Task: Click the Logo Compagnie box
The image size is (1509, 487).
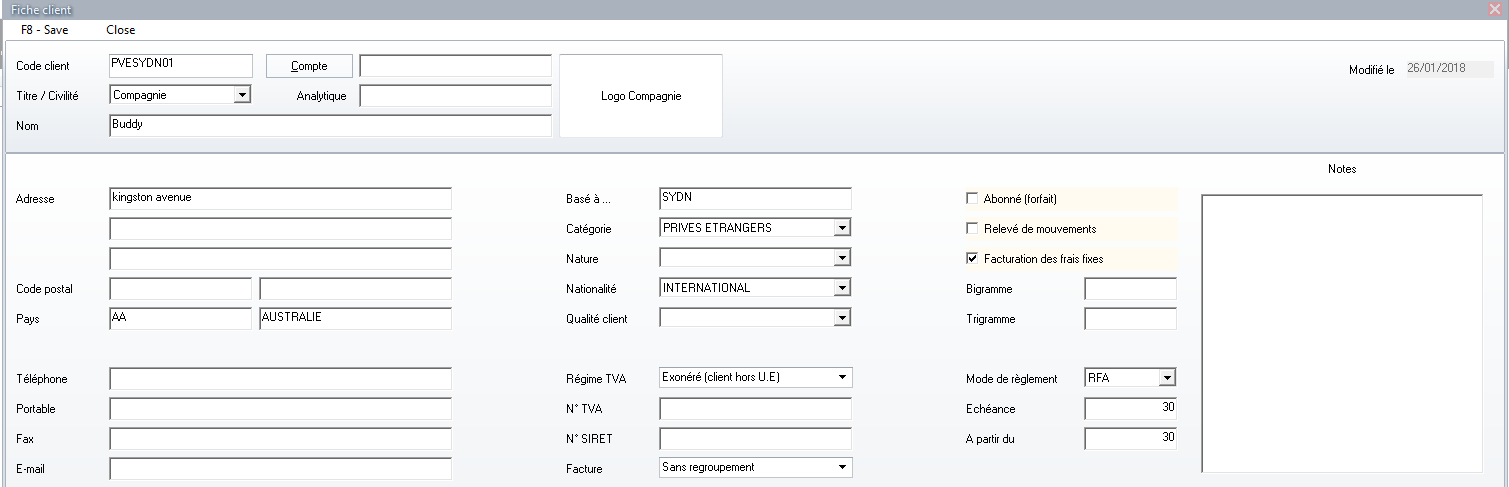Action: point(640,96)
